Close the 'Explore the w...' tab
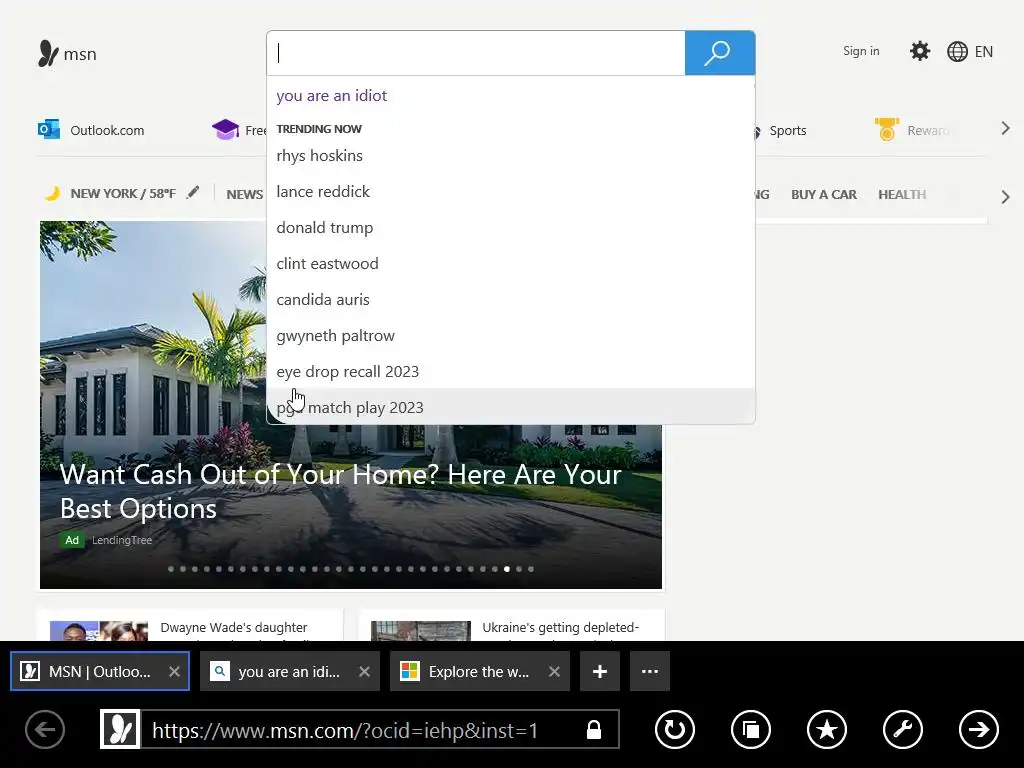 pyautogui.click(x=554, y=671)
